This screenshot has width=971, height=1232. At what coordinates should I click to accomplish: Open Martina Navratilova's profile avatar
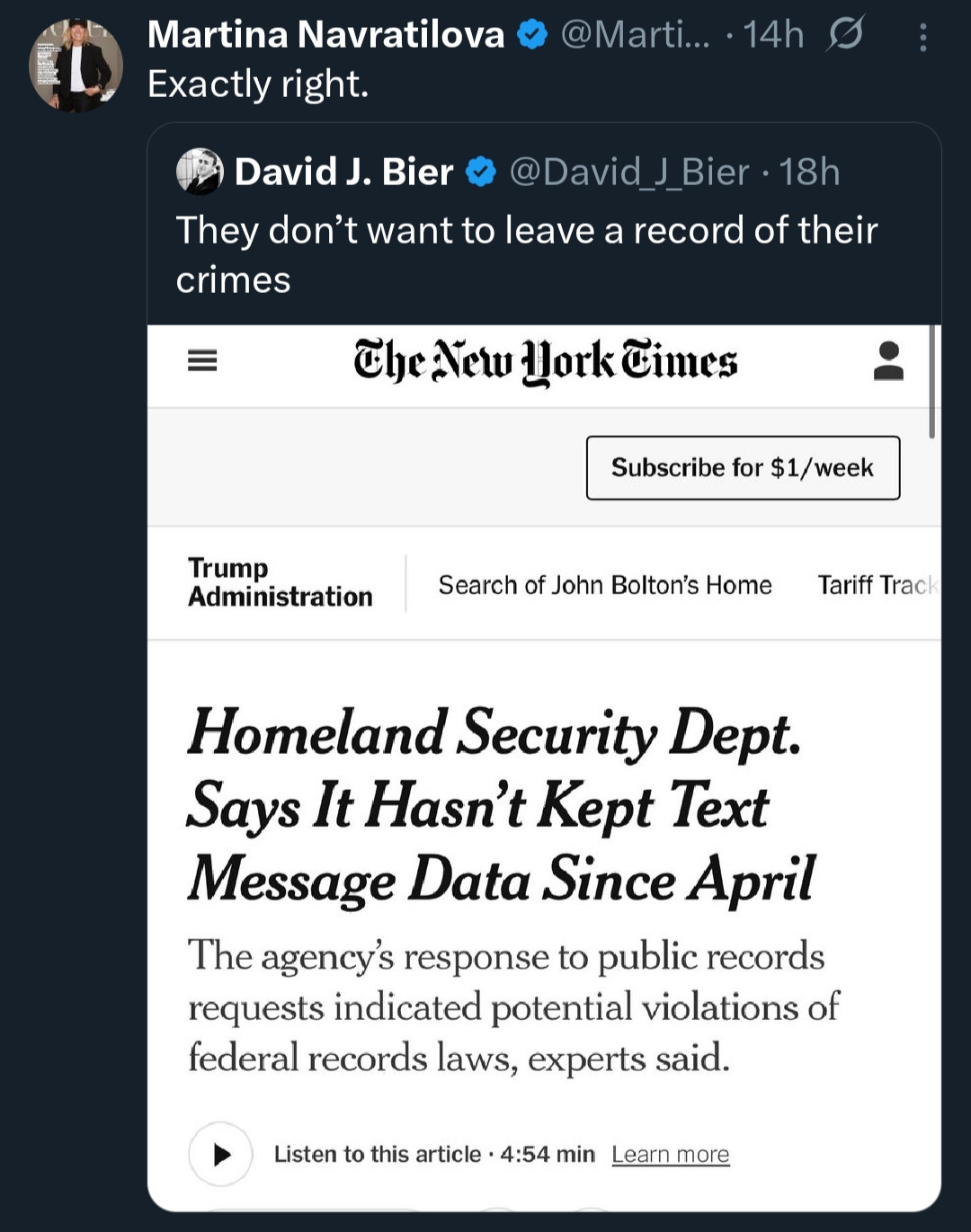76,65
